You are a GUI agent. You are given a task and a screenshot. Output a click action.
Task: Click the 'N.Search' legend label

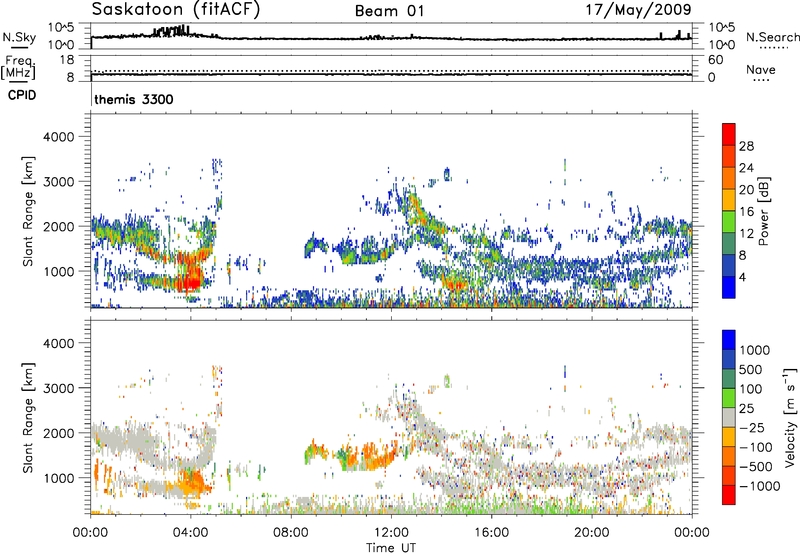click(x=772, y=37)
